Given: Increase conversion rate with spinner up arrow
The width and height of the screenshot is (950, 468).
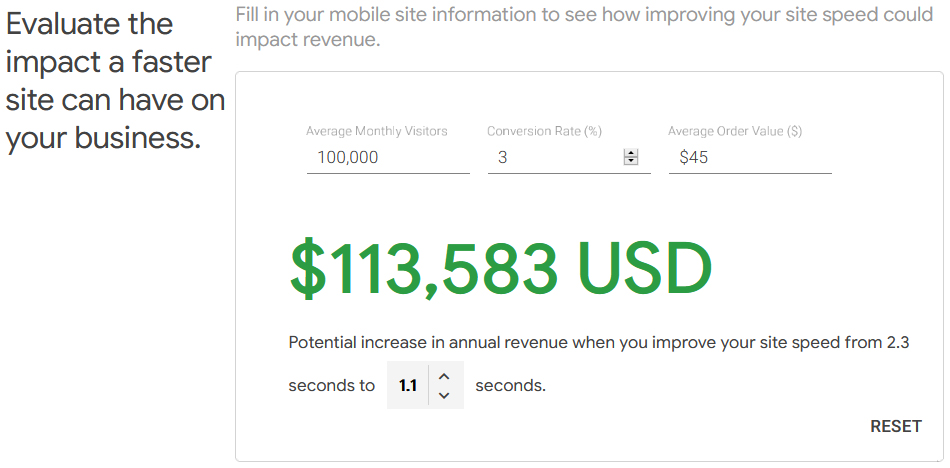Looking at the screenshot, I should 631,153.
